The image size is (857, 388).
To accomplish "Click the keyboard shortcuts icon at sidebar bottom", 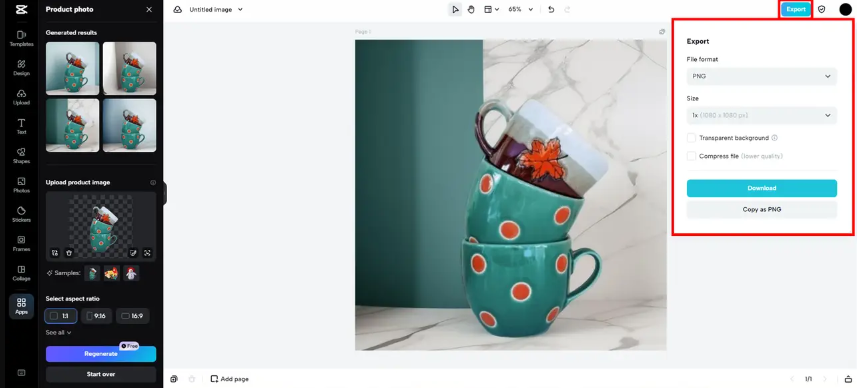I will [21, 373].
